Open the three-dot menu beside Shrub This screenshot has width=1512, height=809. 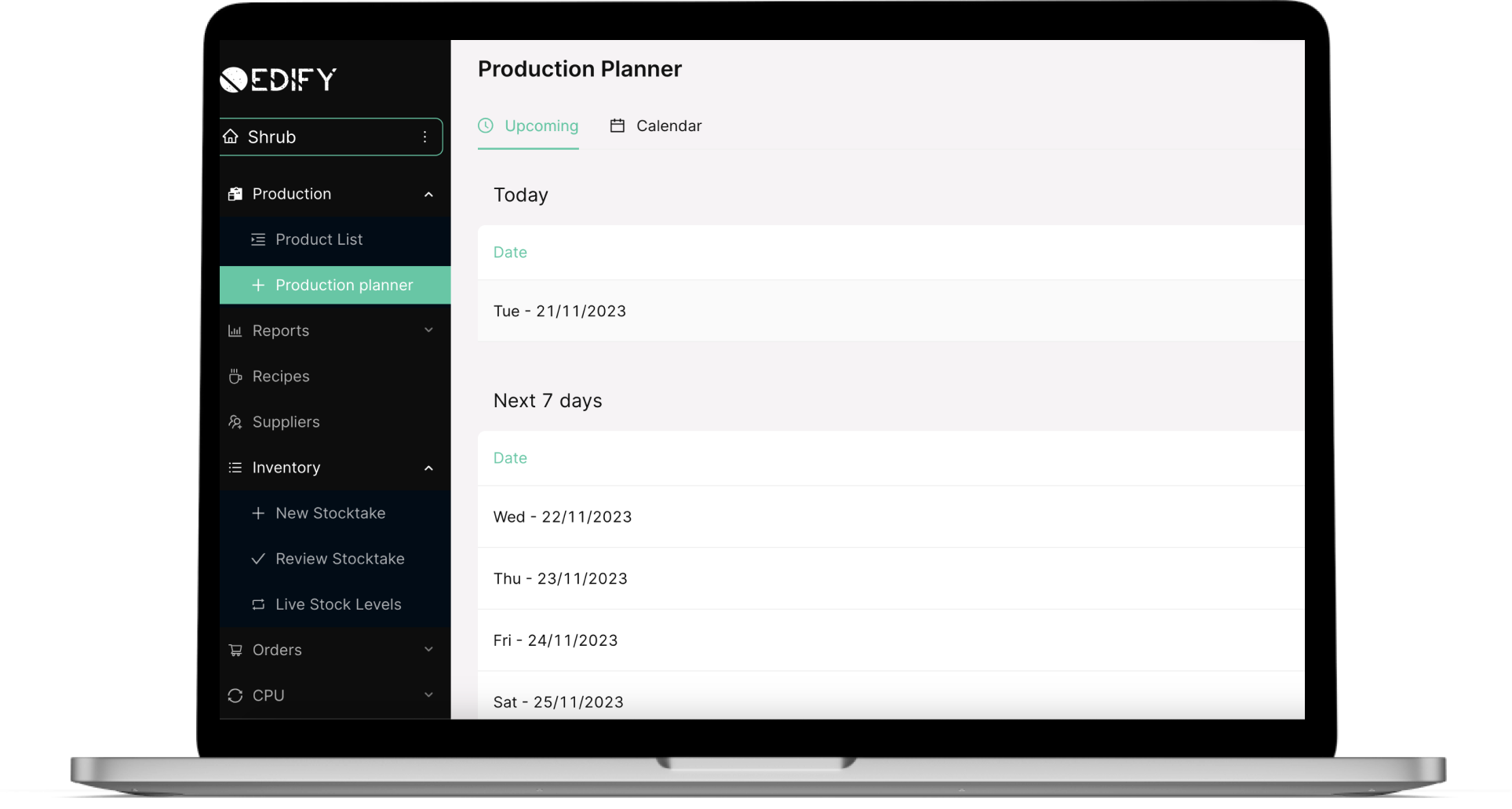pyautogui.click(x=424, y=137)
